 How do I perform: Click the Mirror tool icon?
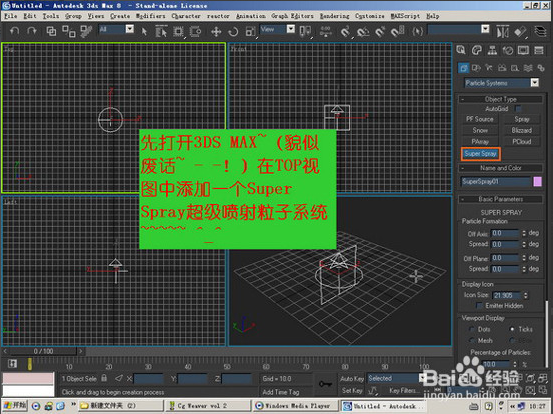pos(503,32)
